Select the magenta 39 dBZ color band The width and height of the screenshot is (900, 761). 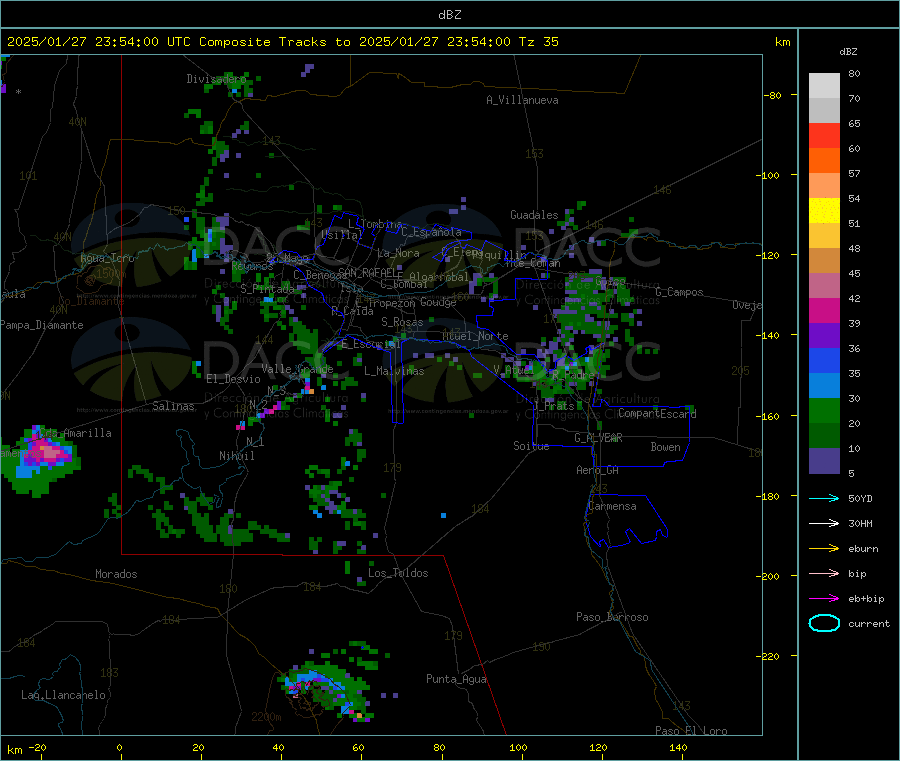pyautogui.click(x=824, y=310)
